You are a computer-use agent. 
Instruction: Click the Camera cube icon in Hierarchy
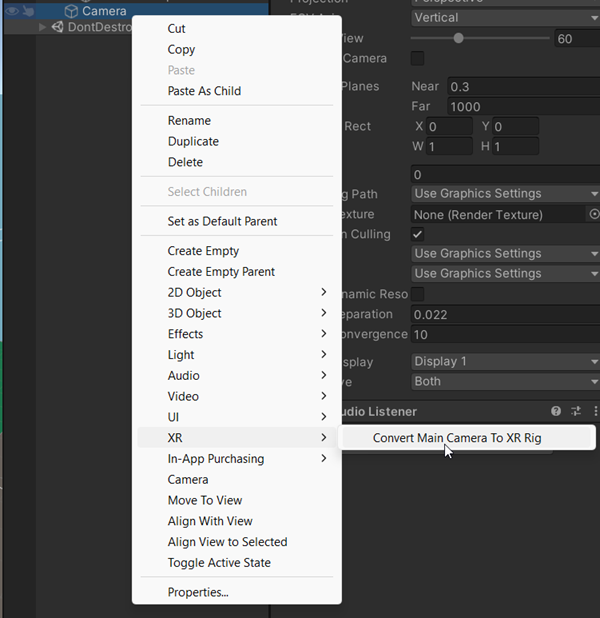(x=71, y=11)
